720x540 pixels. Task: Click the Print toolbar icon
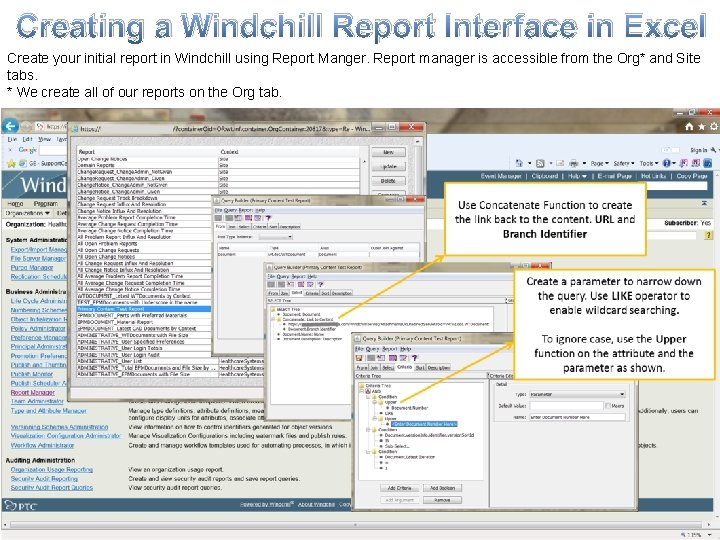pyautogui.click(x=574, y=163)
